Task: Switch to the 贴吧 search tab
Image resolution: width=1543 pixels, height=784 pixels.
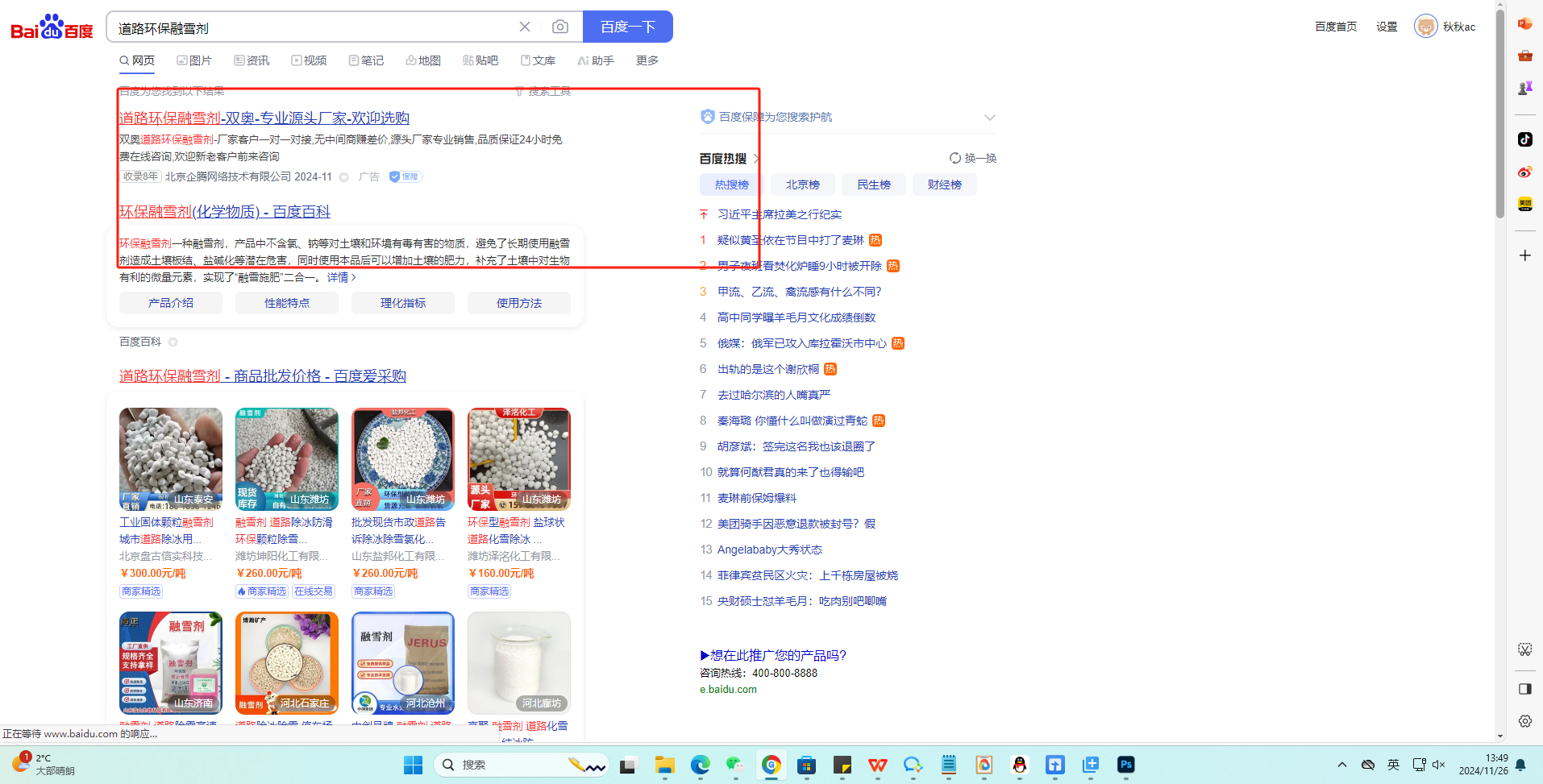Action: click(x=480, y=60)
